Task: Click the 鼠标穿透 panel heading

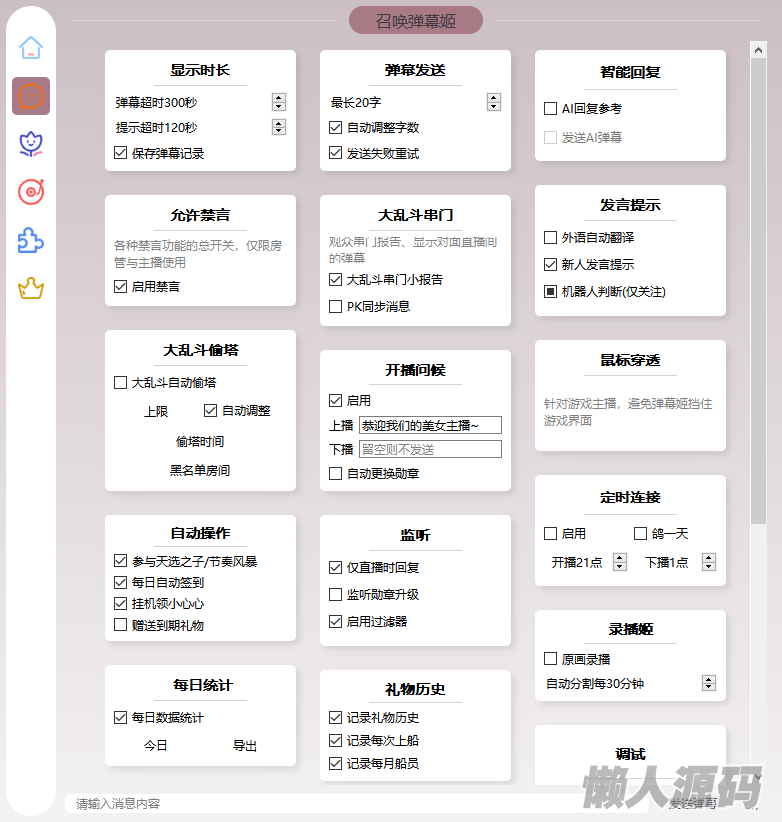Action: pyautogui.click(x=630, y=360)
